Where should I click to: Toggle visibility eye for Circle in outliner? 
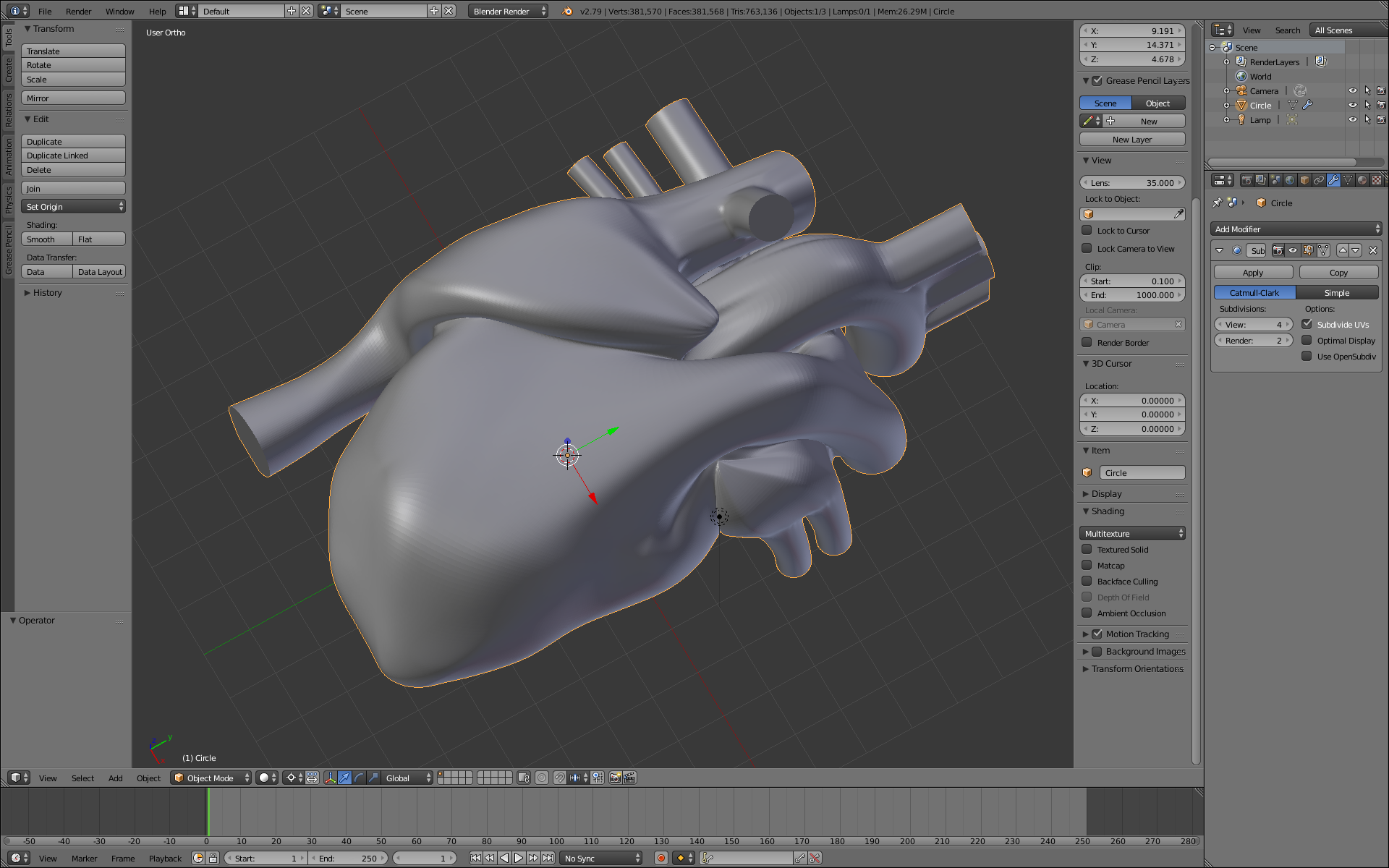pos(1352,105)
